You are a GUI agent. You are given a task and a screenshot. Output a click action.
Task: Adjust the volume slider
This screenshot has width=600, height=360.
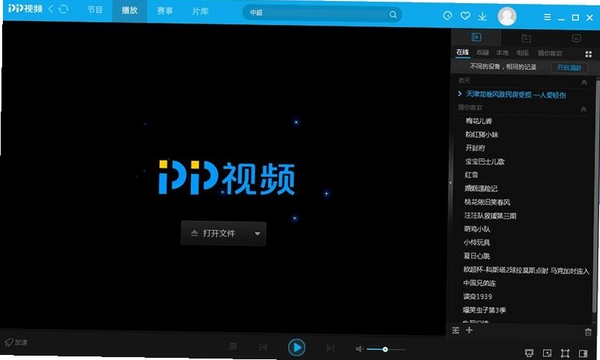[x=385, y=349]
